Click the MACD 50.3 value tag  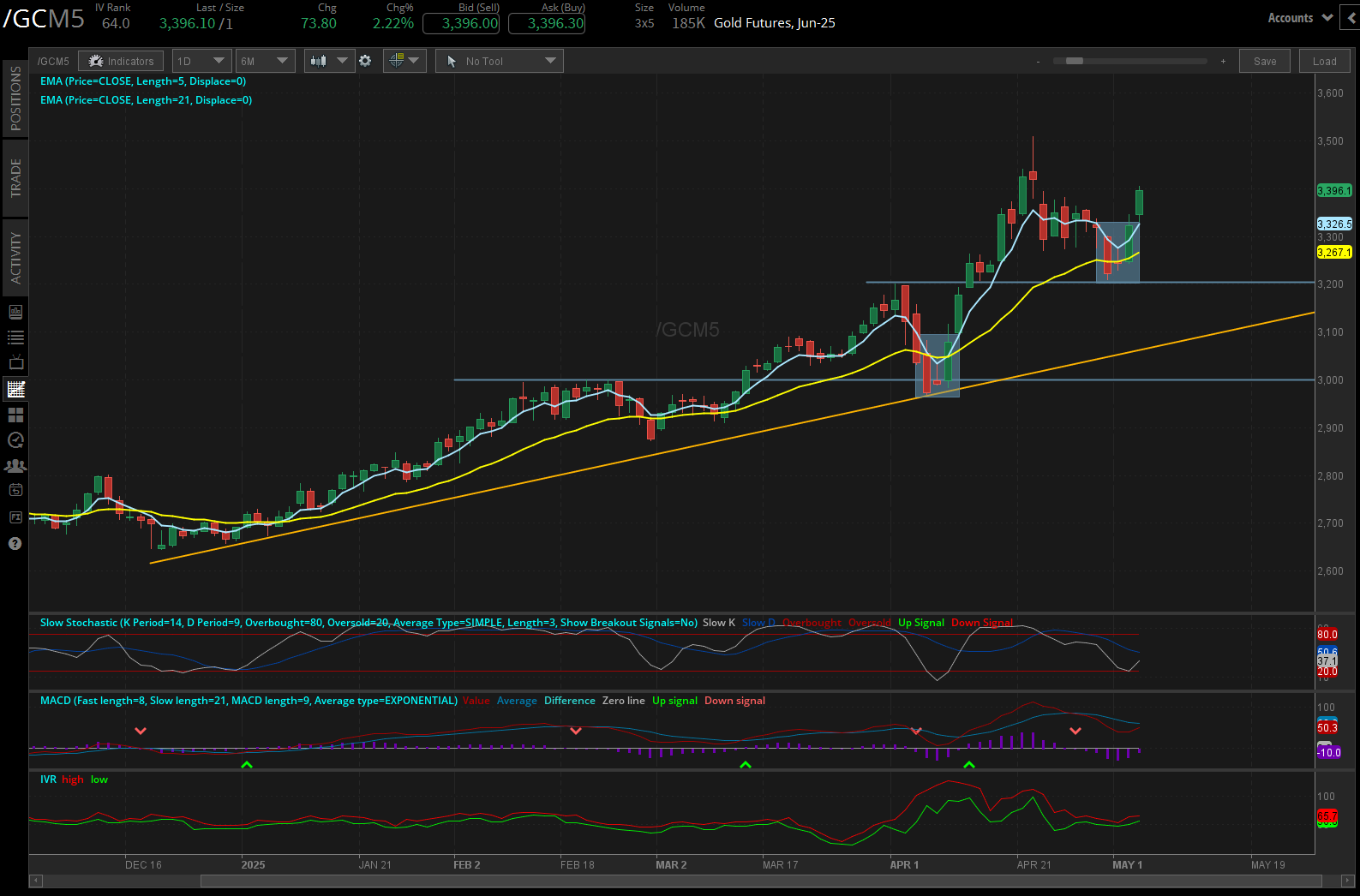[1327, 728]
